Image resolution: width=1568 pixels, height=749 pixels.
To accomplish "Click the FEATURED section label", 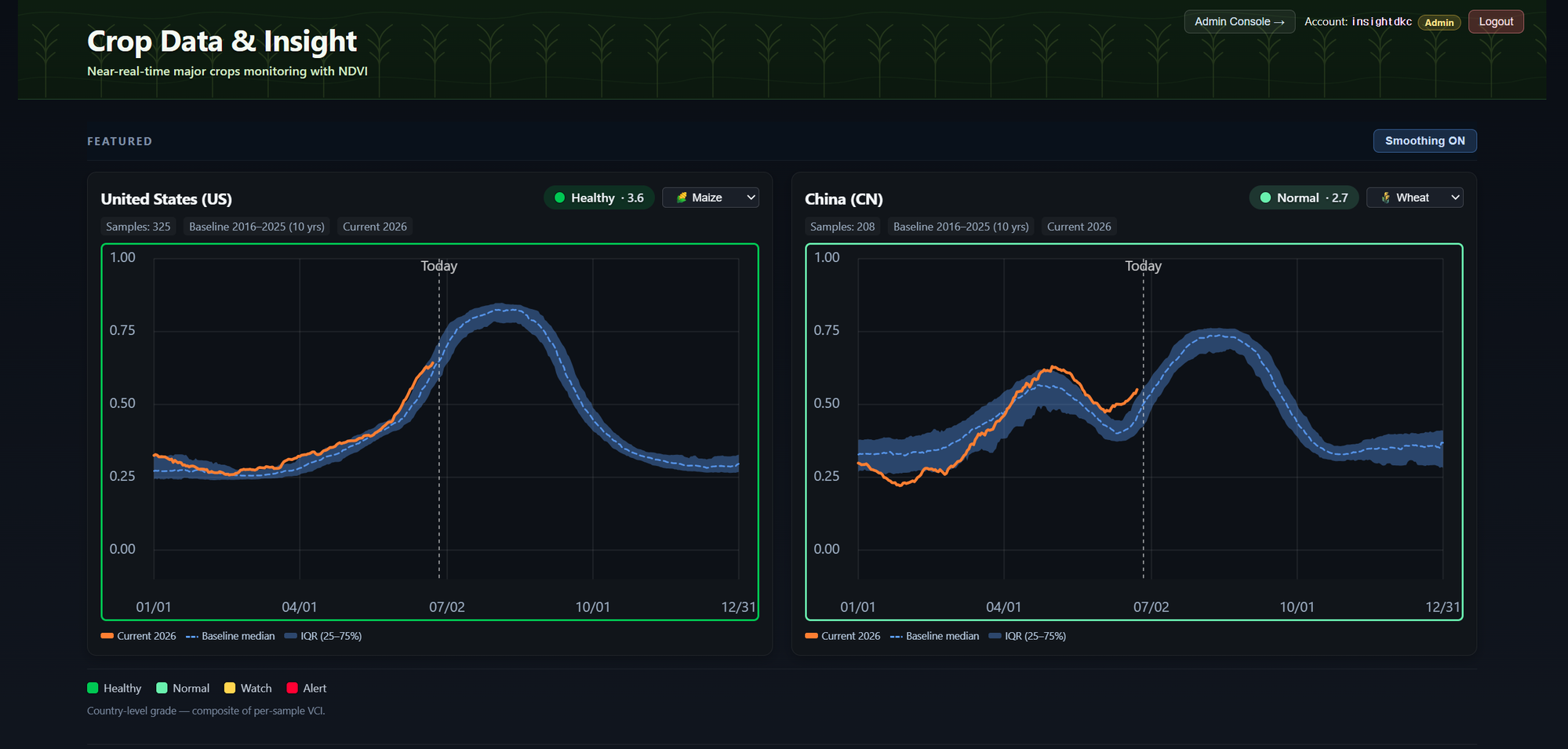I will 120,141.
